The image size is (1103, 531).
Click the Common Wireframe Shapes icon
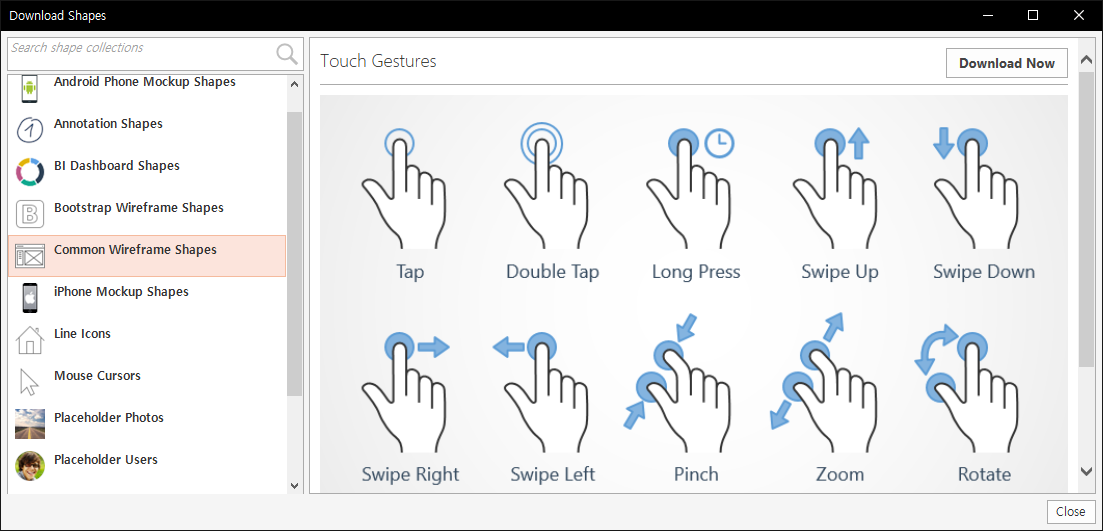(30, 256)
